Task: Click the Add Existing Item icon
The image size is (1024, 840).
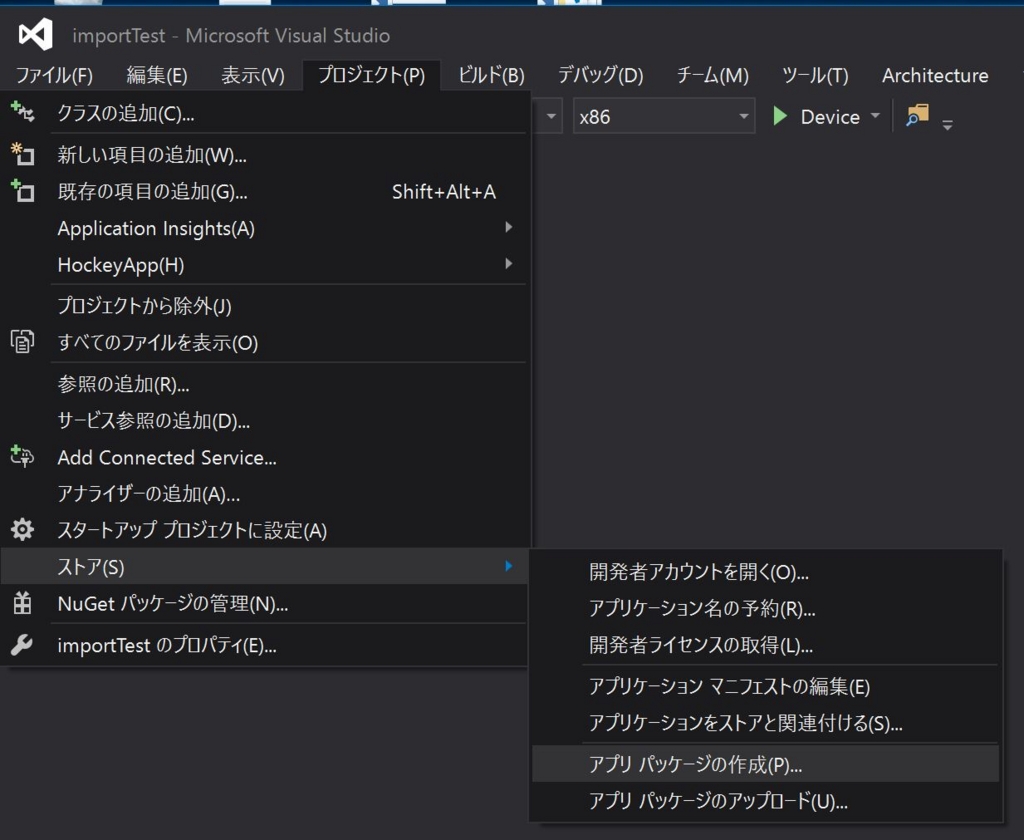Action: point(22,191)
